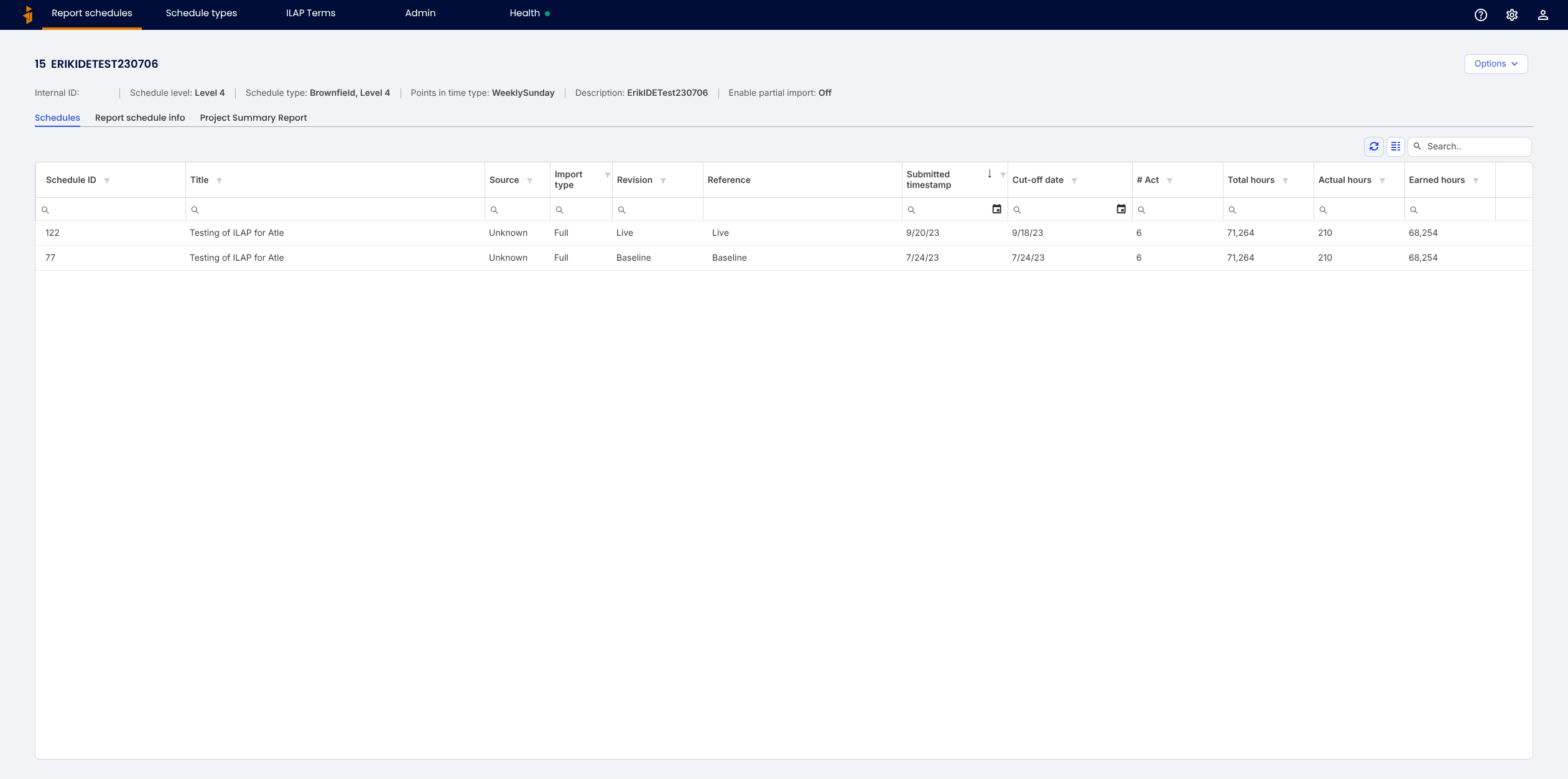Click ERIKIDETEST230706 heading
This screenshot has height=779, width=1568.
[104, 64]
